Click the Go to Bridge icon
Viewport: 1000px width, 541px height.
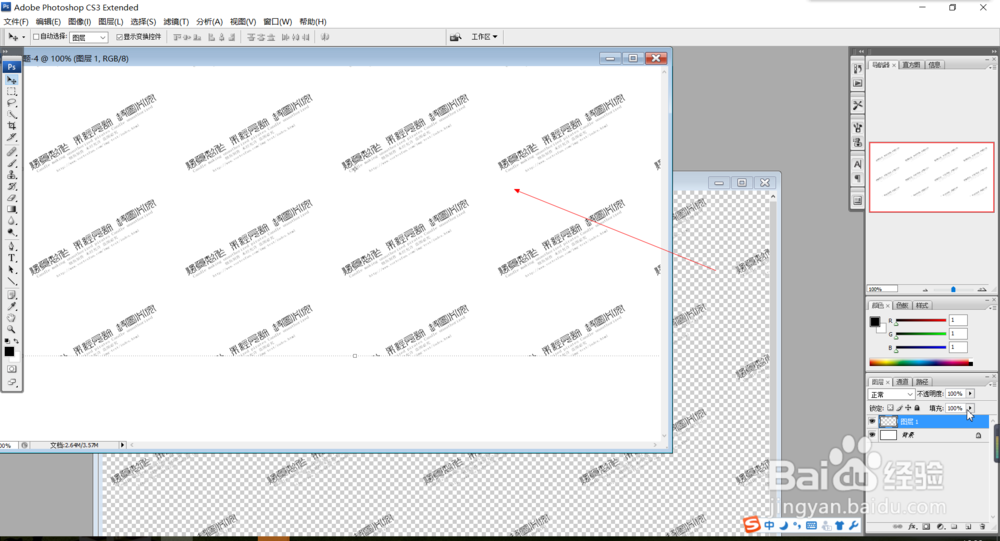(455, 37)
